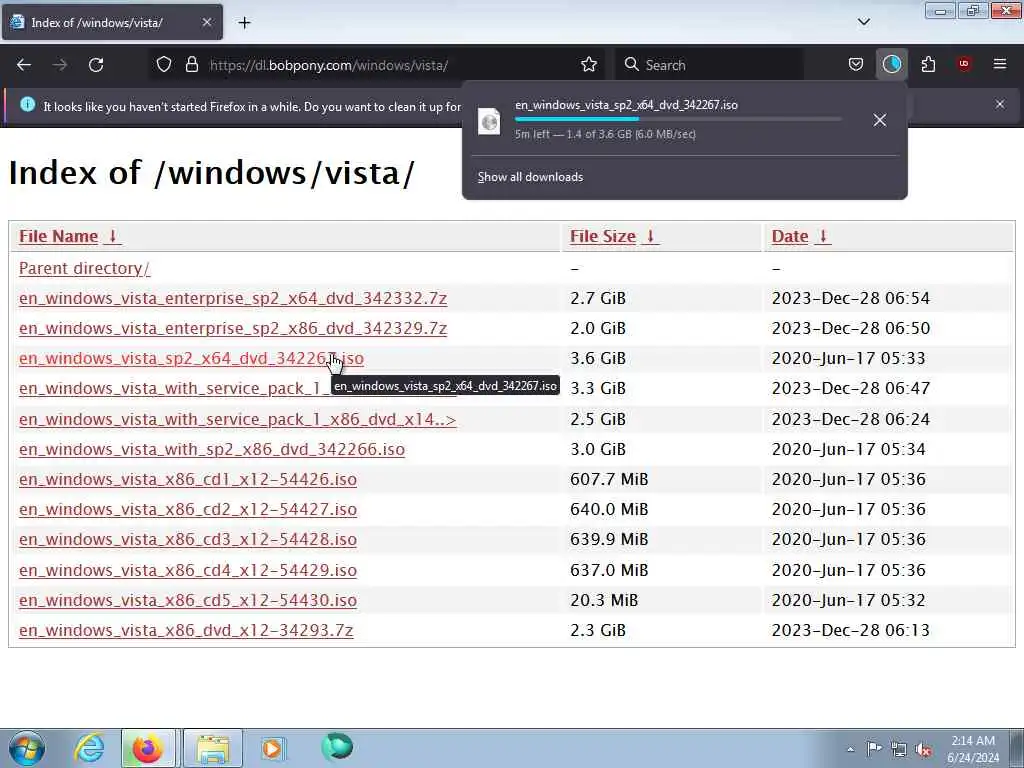This screenshot has height=768, width=1024.
Task: Click the padlock site info icon
Action: (x=191, y=65)
